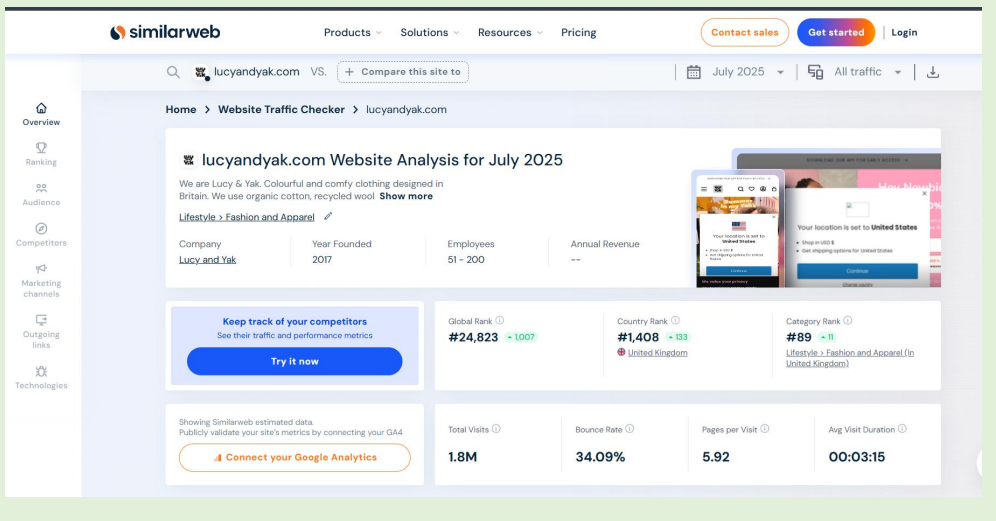996x521 pixels.
Task: Expand the Products menu
Action: click(352, 32)
